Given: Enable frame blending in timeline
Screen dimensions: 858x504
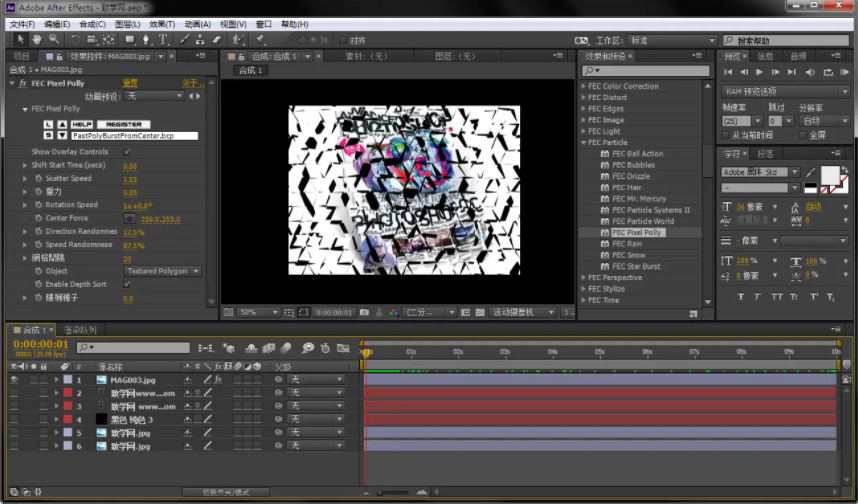Looking at the screenshot, I should (x=269, y=348).
